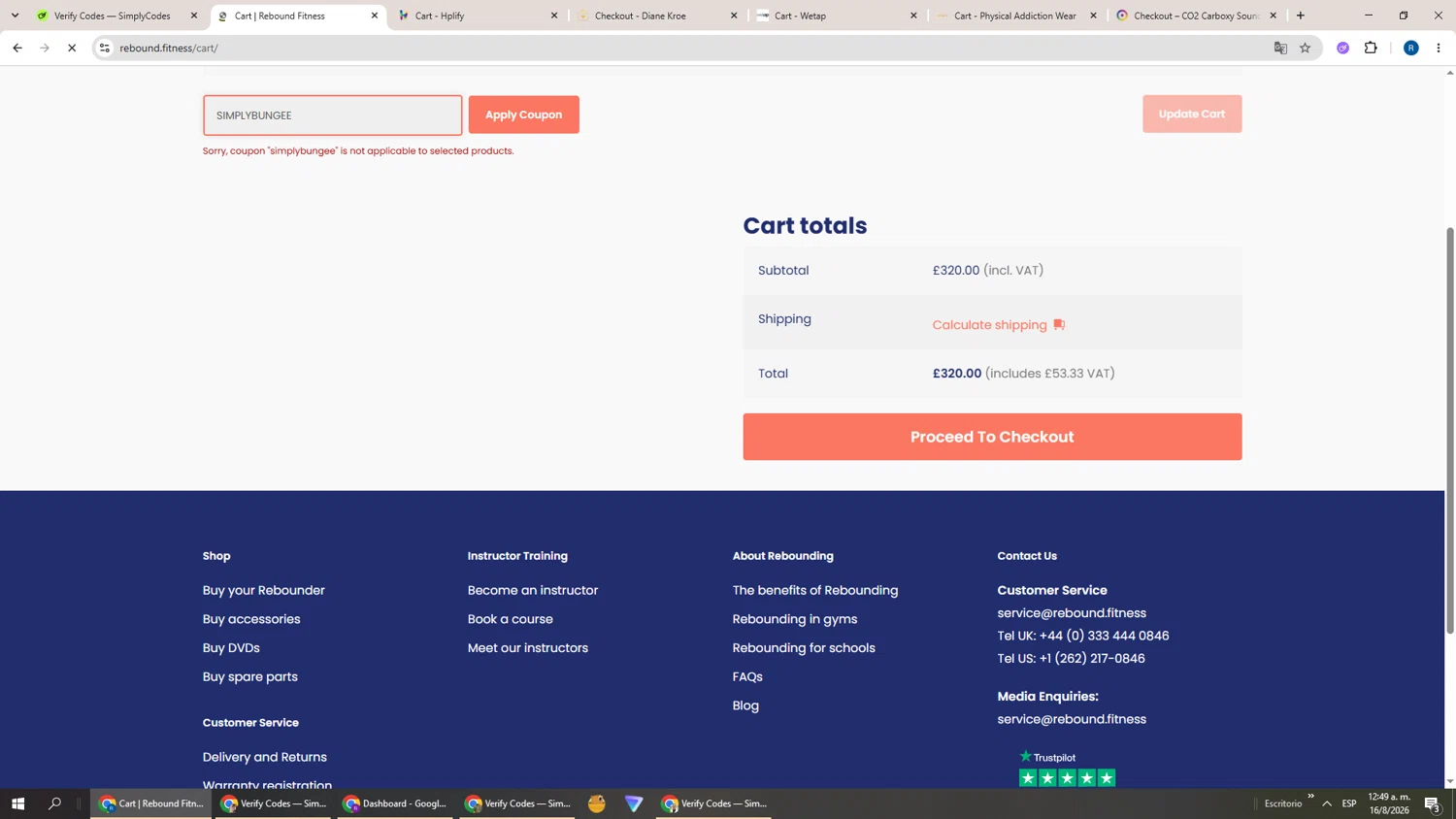Open the Chrome profile avatar

pos(1411,48)
